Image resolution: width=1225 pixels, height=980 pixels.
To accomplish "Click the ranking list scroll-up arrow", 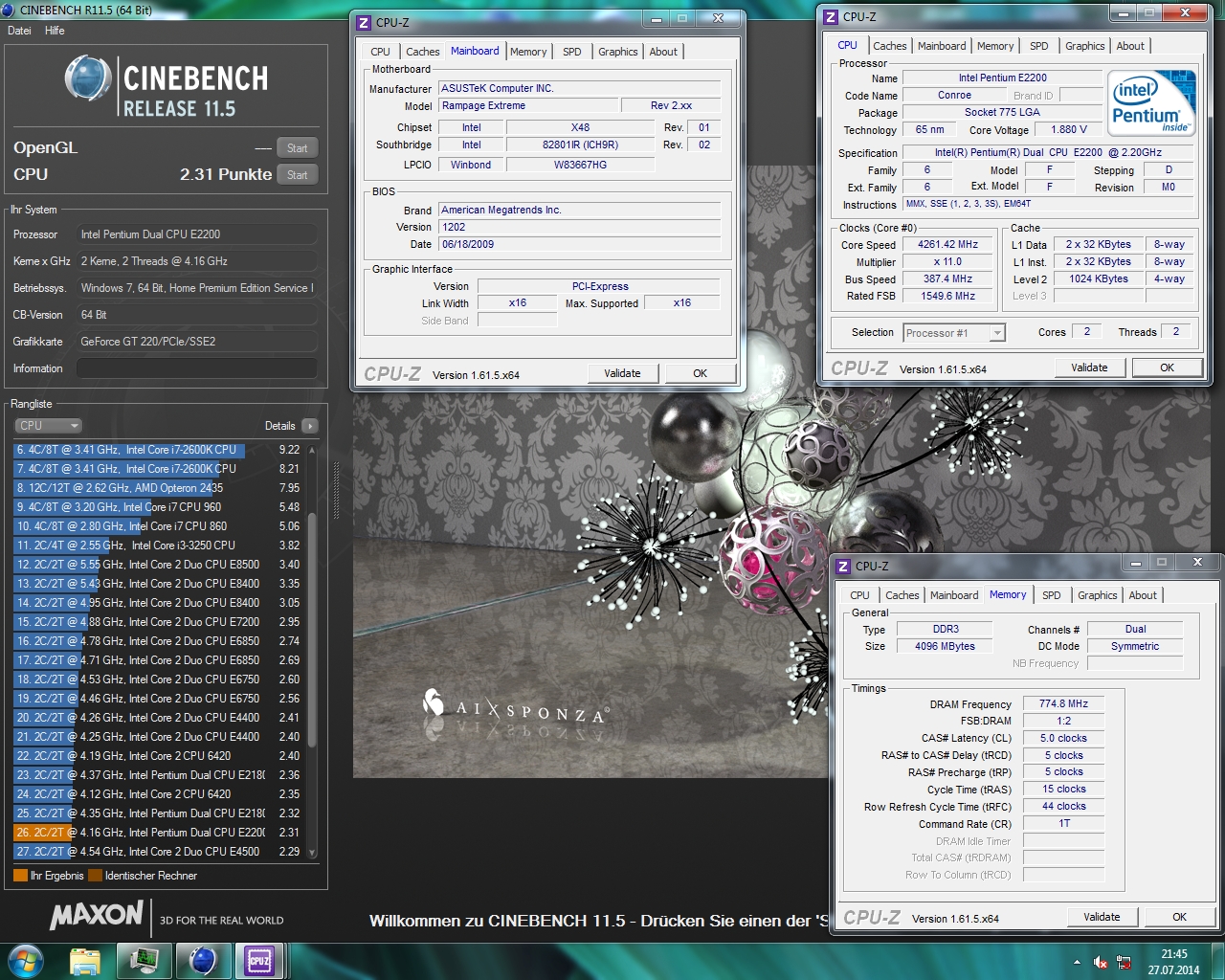I will click(311, 450).
